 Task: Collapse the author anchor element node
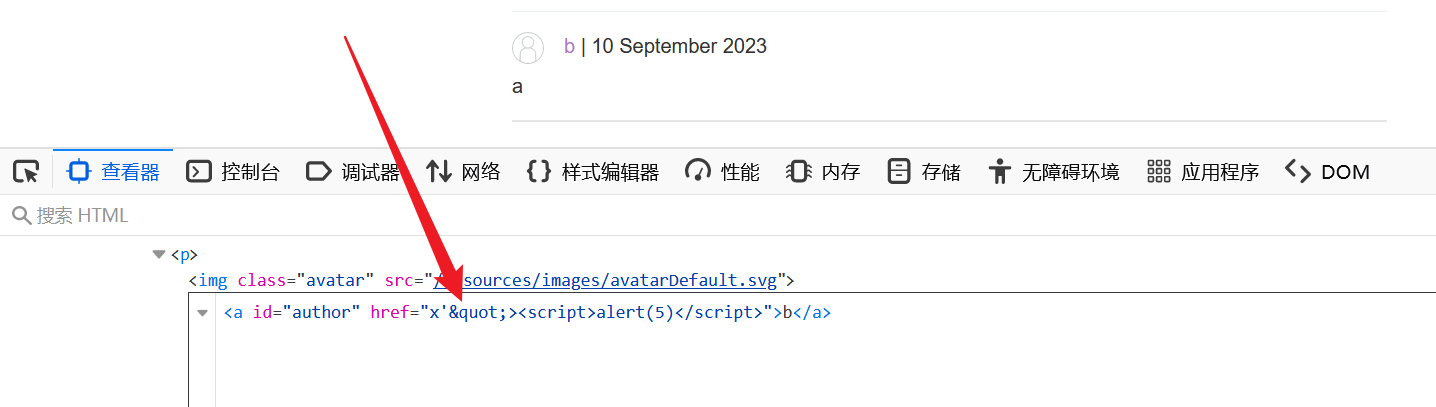(x=203, y=313)
